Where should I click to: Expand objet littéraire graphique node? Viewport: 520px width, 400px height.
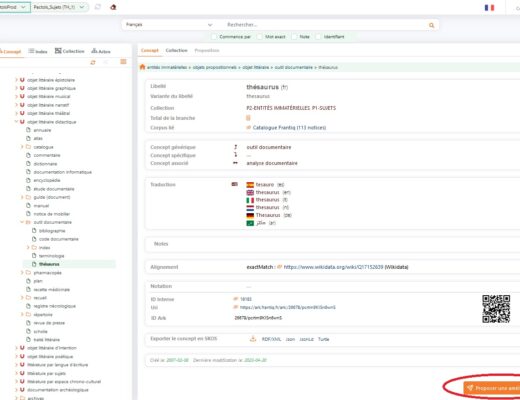coord(16,88)
